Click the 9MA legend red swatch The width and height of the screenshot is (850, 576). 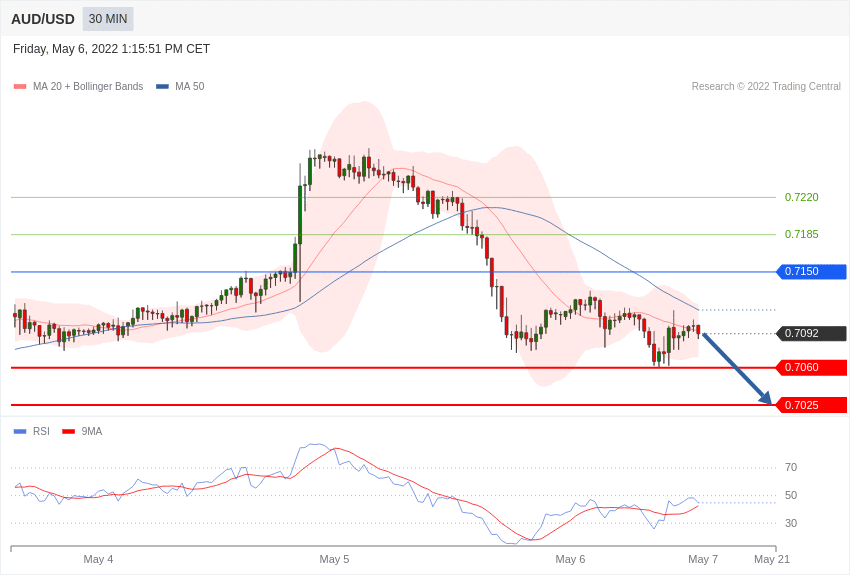(x=68, y=431)
